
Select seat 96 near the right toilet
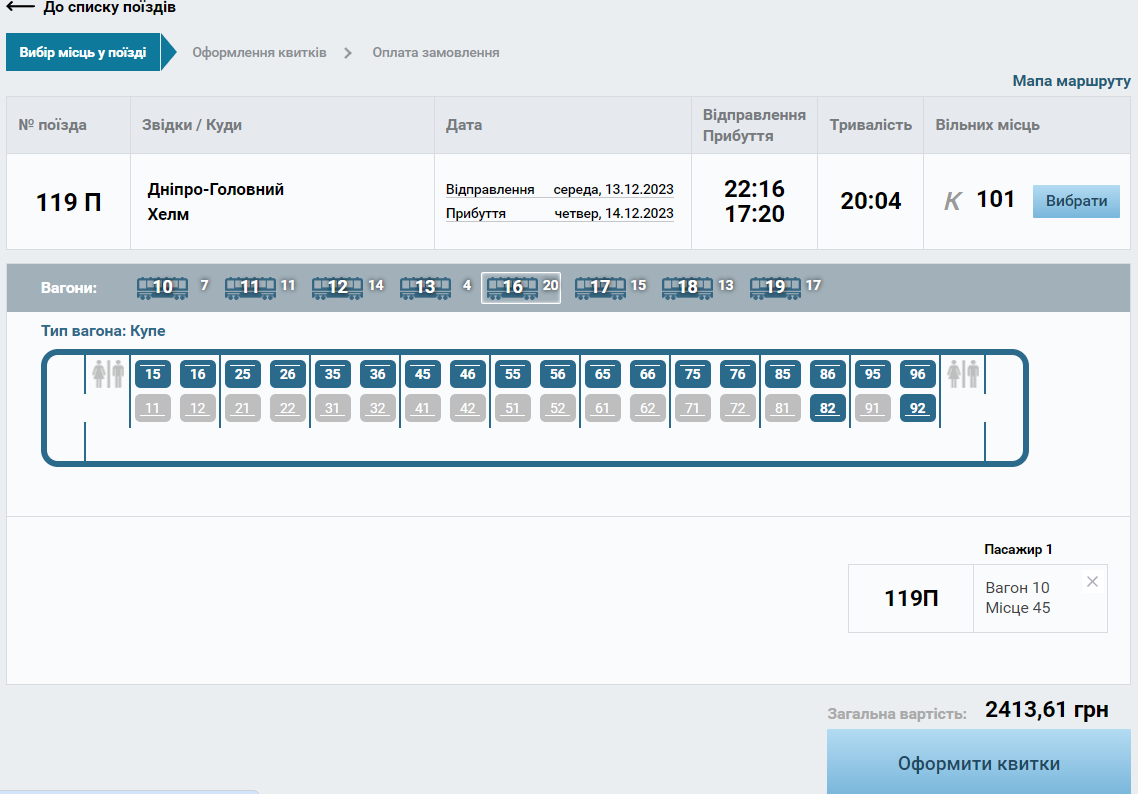click(918, 374)
